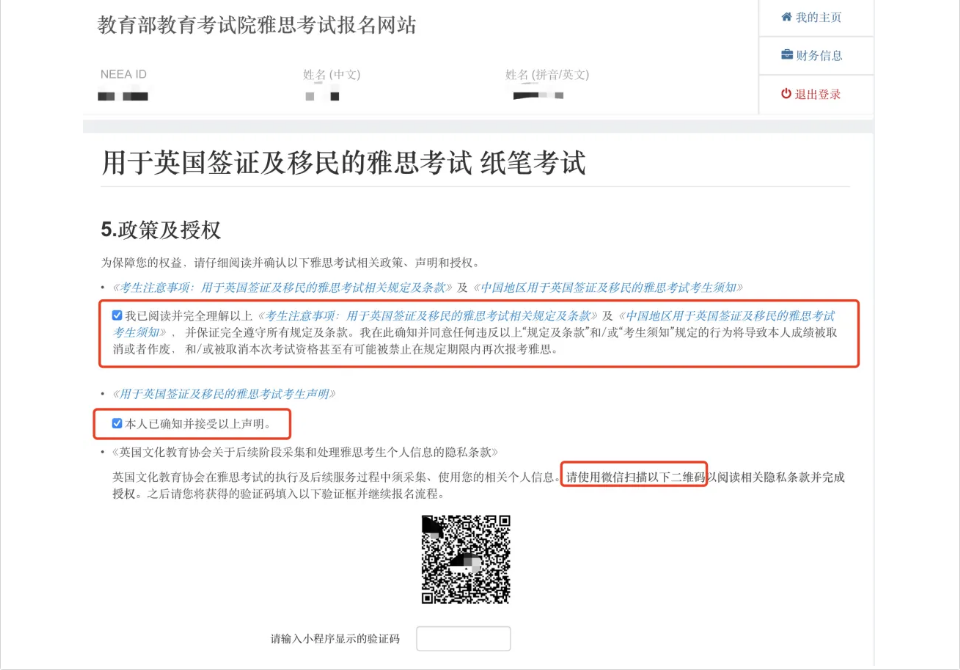Click text 请使用微信扫描以下二维码
960x670 pixels.
click(x=635, y=477)
